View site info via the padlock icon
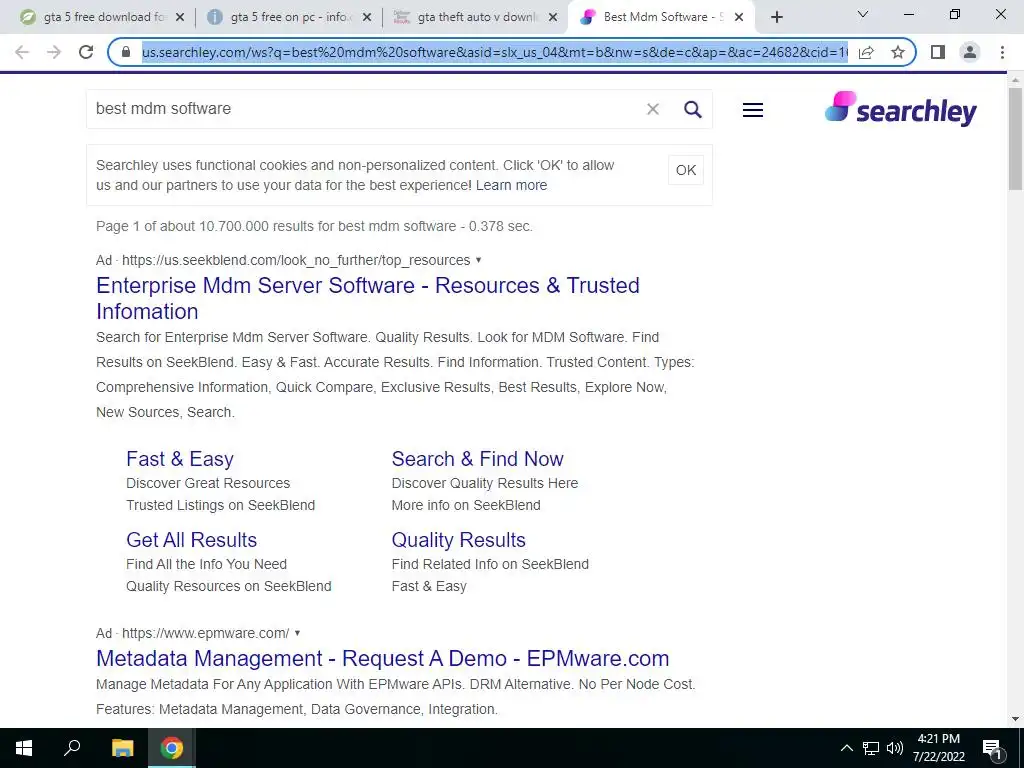 [127, 52]
